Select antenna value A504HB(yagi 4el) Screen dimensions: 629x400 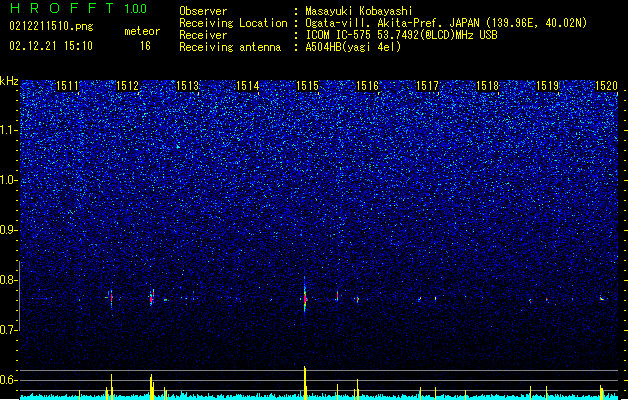tap(353, 47)
